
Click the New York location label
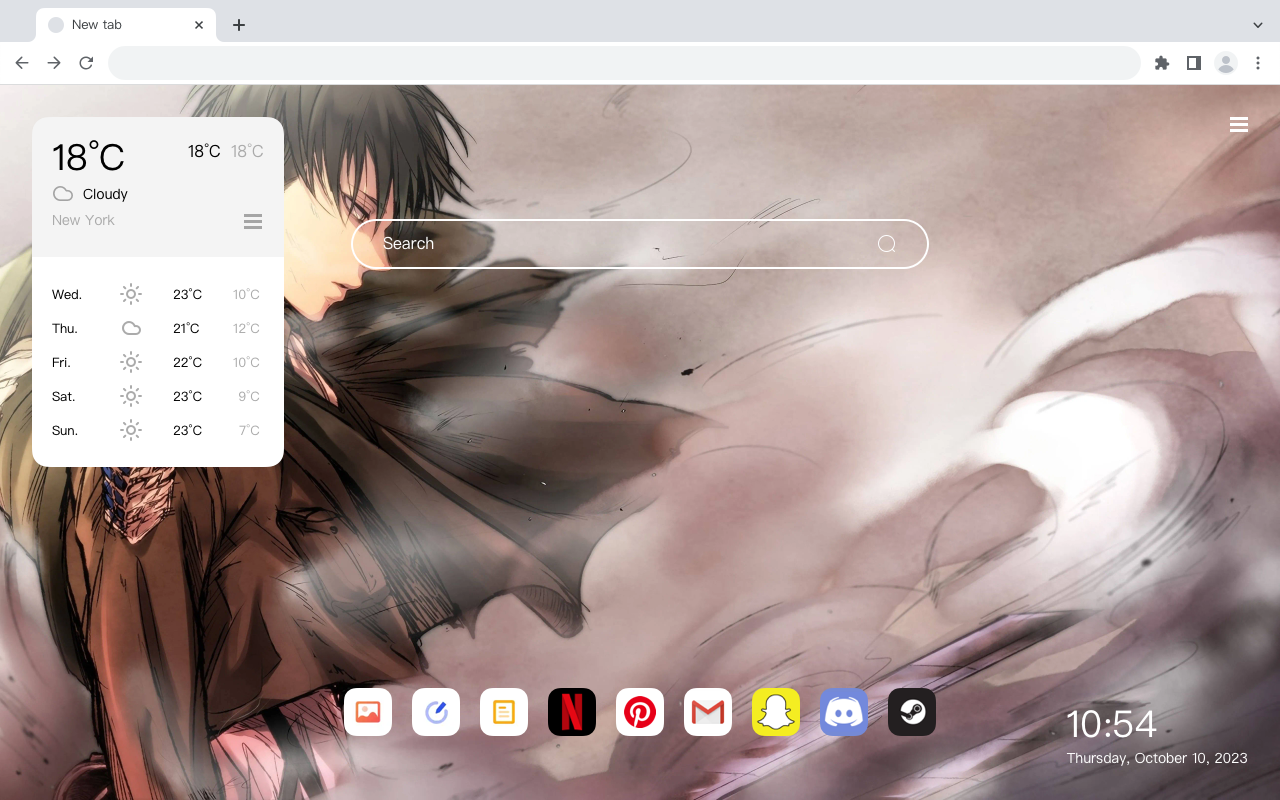click(x=83, y=220)
